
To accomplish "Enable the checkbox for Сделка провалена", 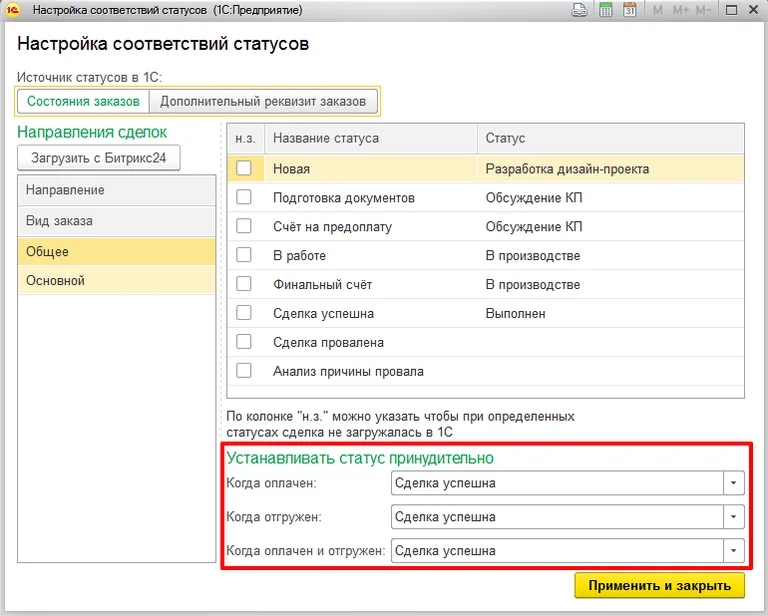I will pyautogui.click(x=244, y=343).
